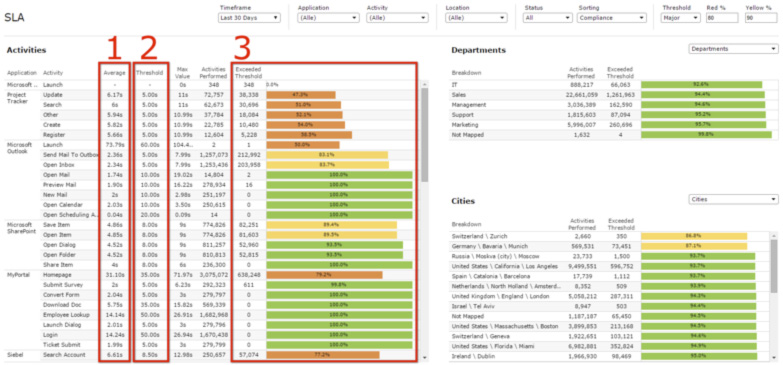Image resolution: width=783 pixels, height=365 pixels.
Task: Select the Spain \ Catalonia \ Barcelona row
Action: pyautogui.click(x=610, y=276)
